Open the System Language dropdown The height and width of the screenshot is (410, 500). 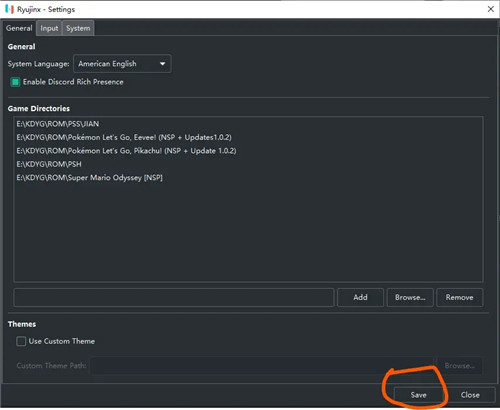click(x=122, y=64)
